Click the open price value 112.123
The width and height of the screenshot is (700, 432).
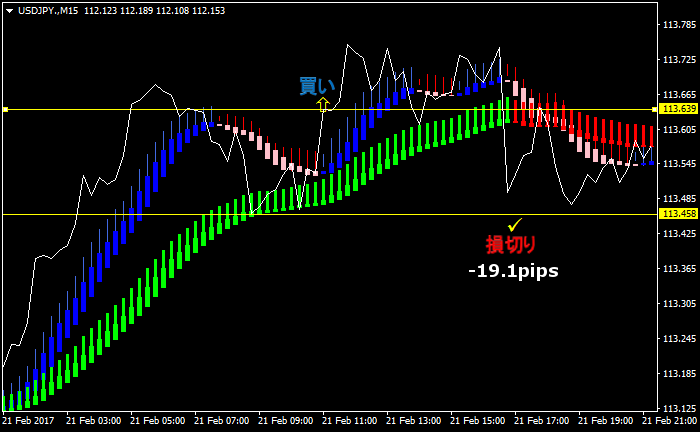coord(100,10)
